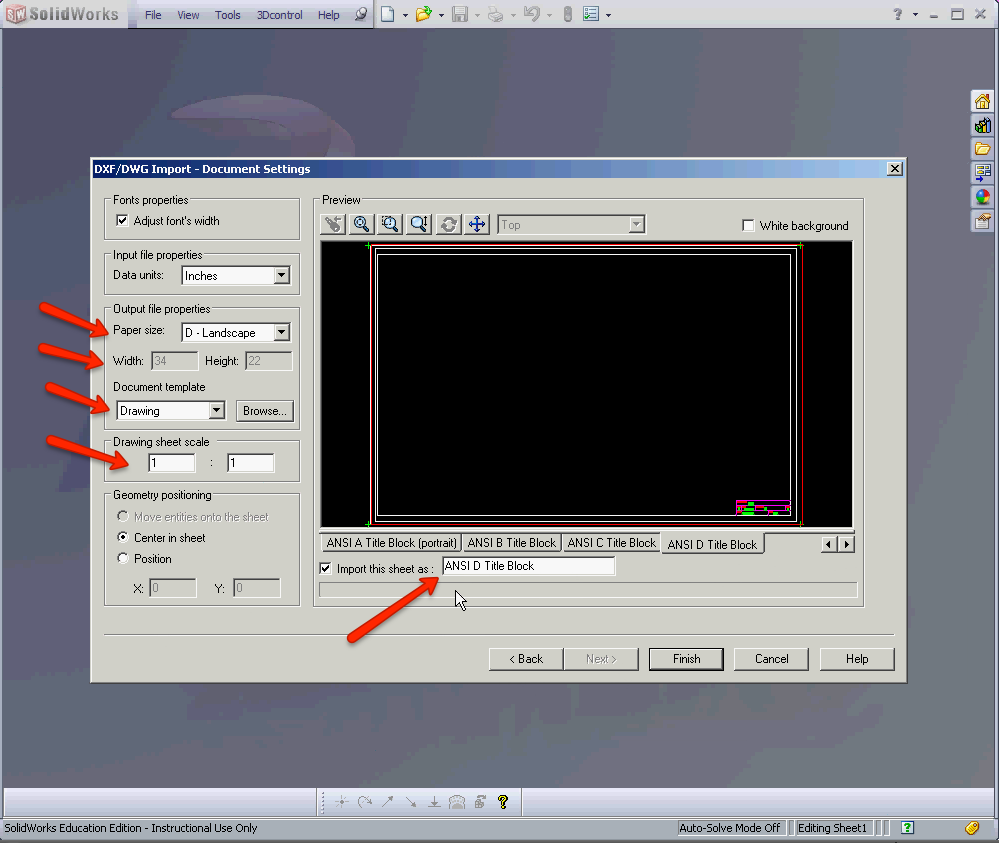Expand the Paper size dropdown
The image size is (999, 843).
click(279, 331)
